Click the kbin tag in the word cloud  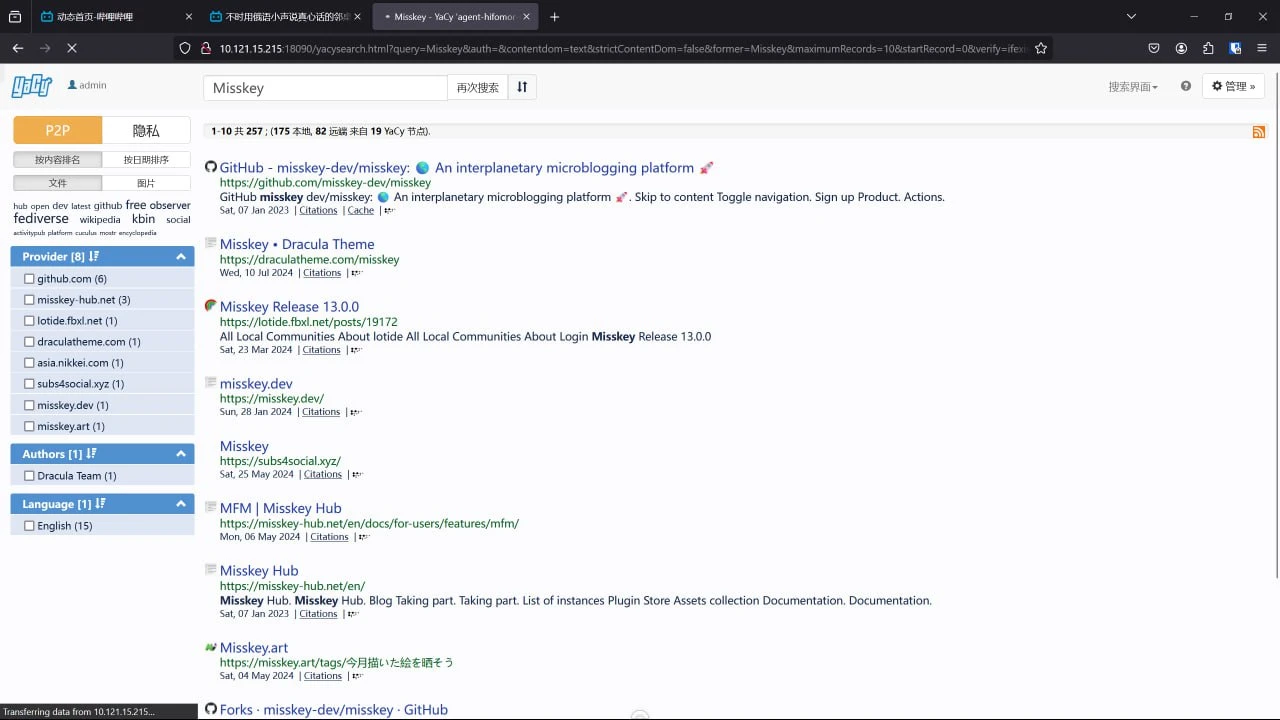pos(144,219)
